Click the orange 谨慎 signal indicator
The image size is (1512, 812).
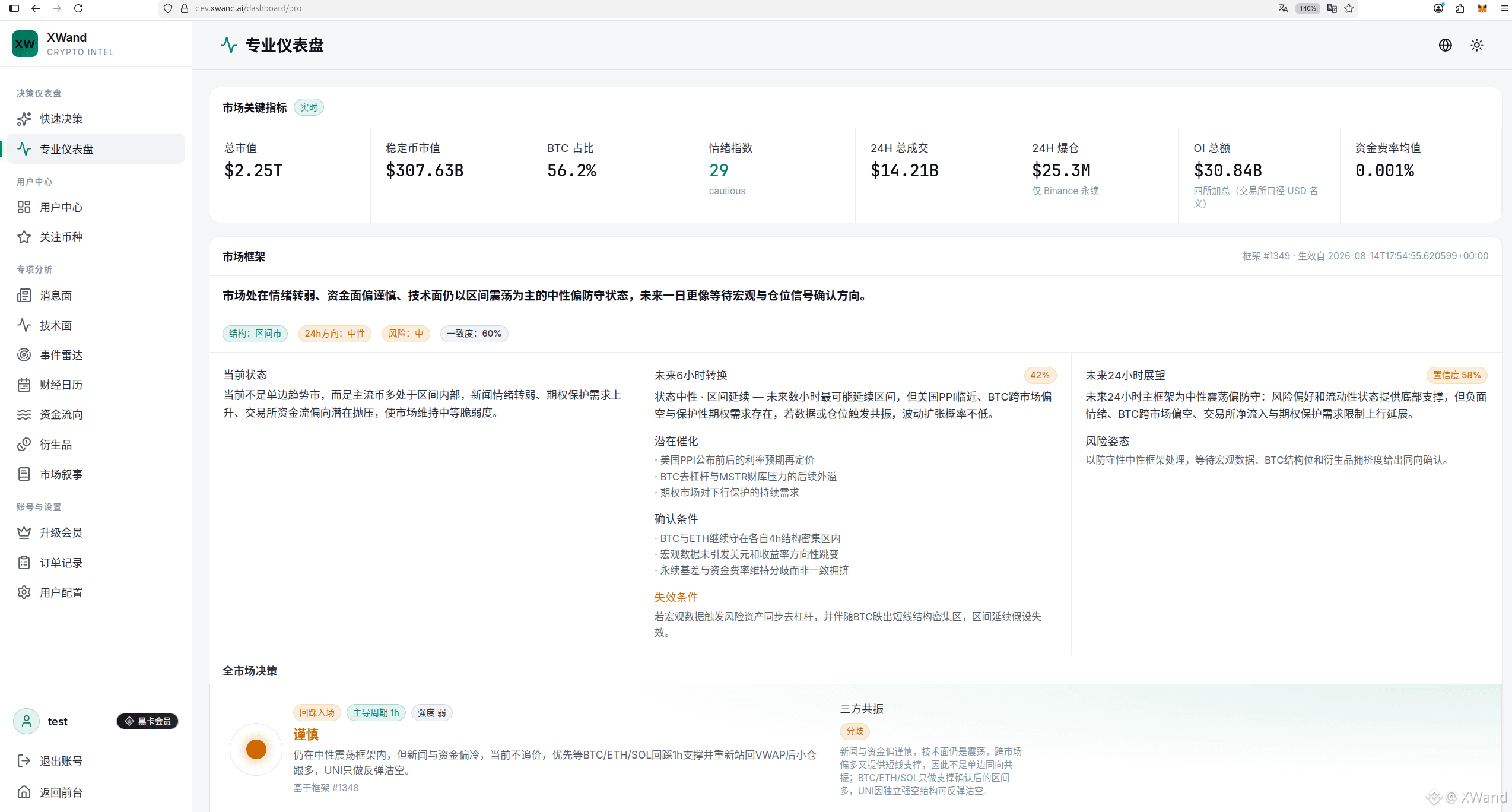(256, 749)
